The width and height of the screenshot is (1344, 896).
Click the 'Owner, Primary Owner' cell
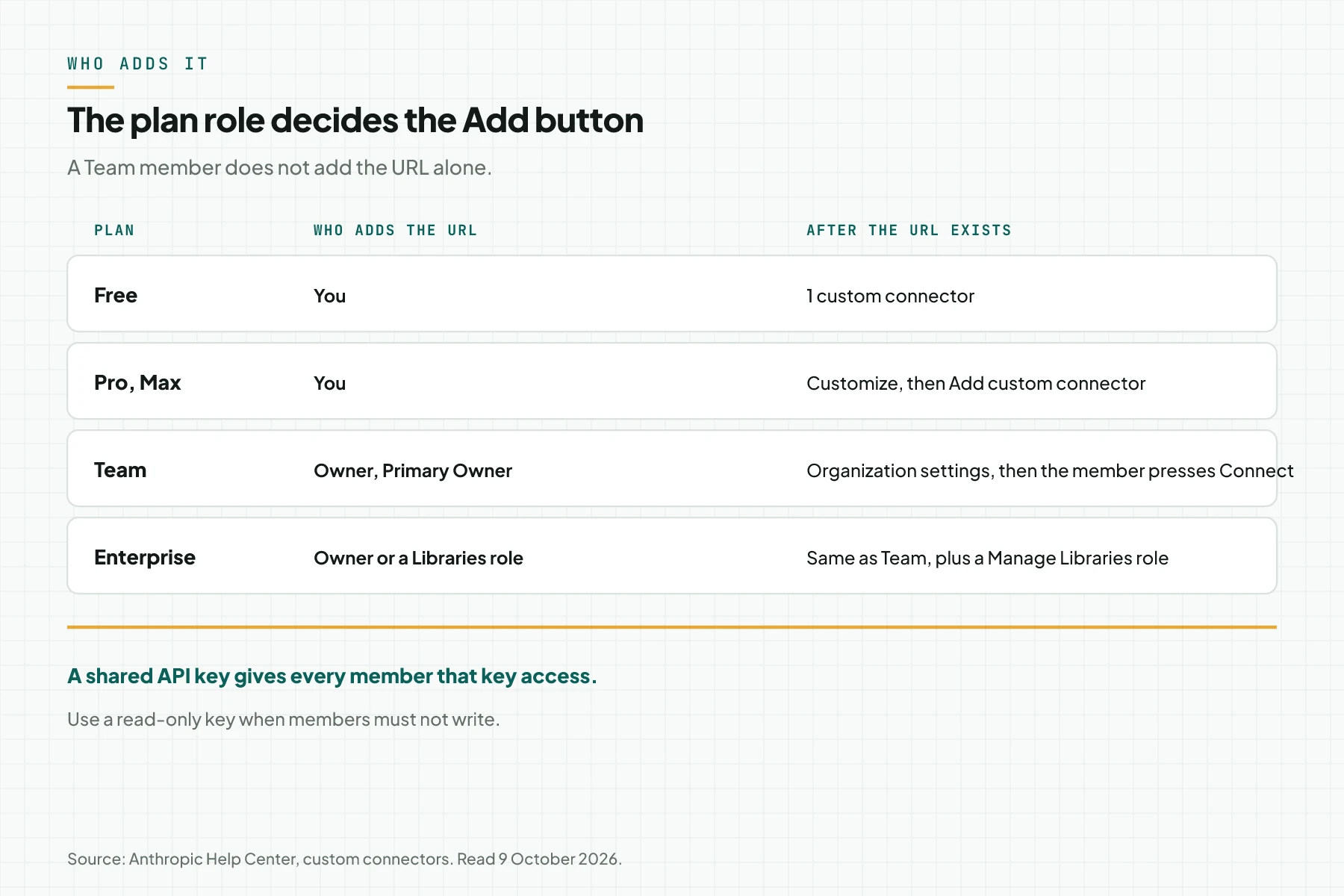413,471
